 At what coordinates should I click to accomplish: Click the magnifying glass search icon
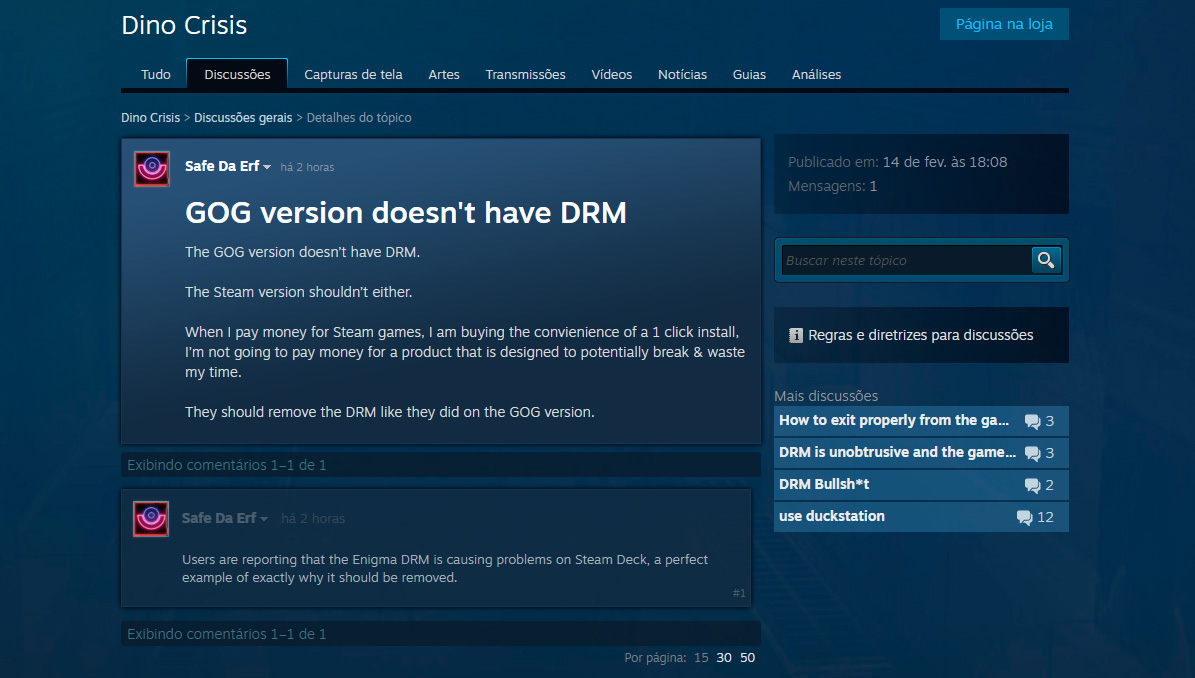pos(1046,260)
